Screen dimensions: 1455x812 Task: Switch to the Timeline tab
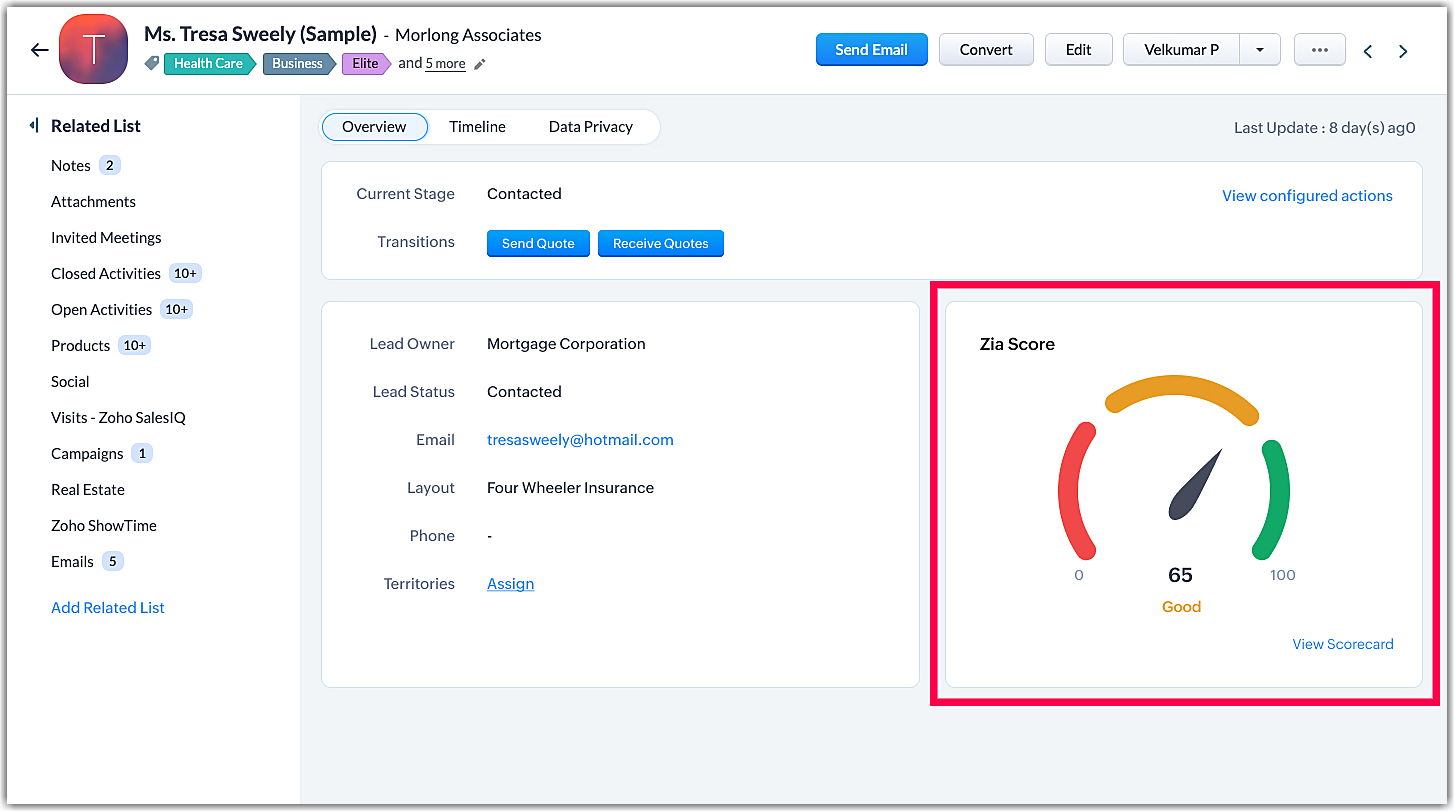pos(477,127)
